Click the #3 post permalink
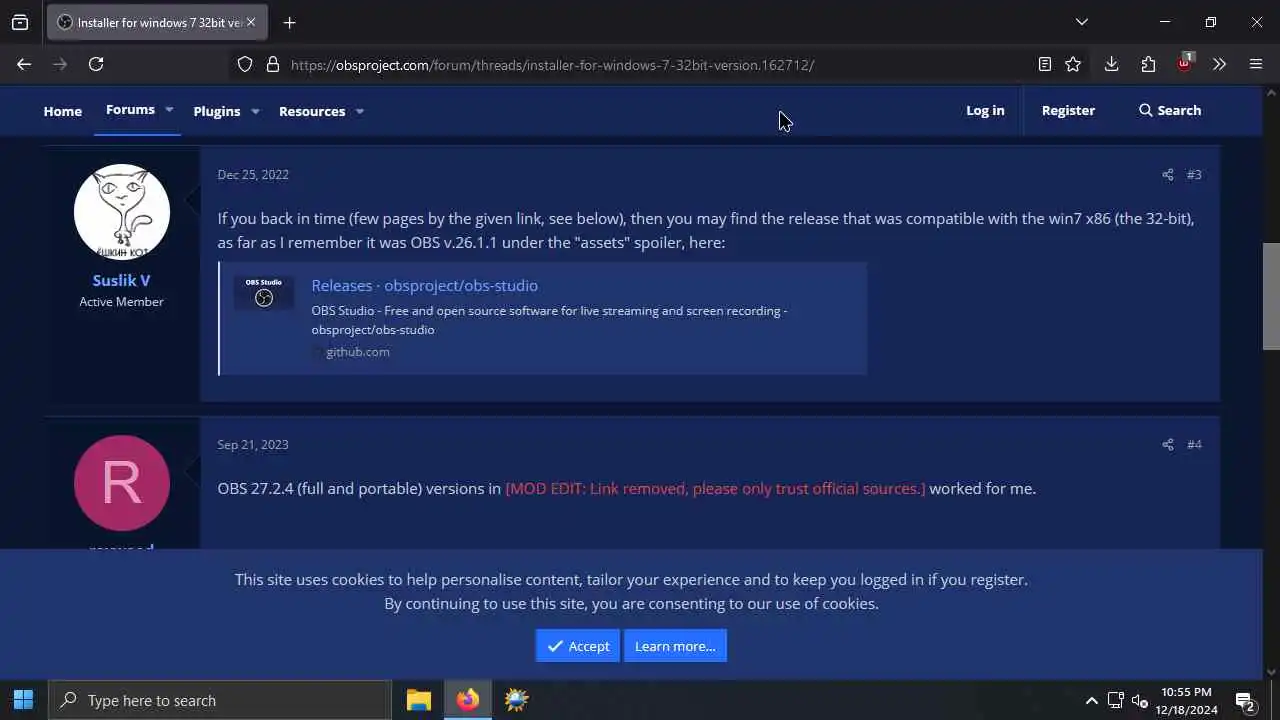1280x720 pixels. pos(1194,175)
